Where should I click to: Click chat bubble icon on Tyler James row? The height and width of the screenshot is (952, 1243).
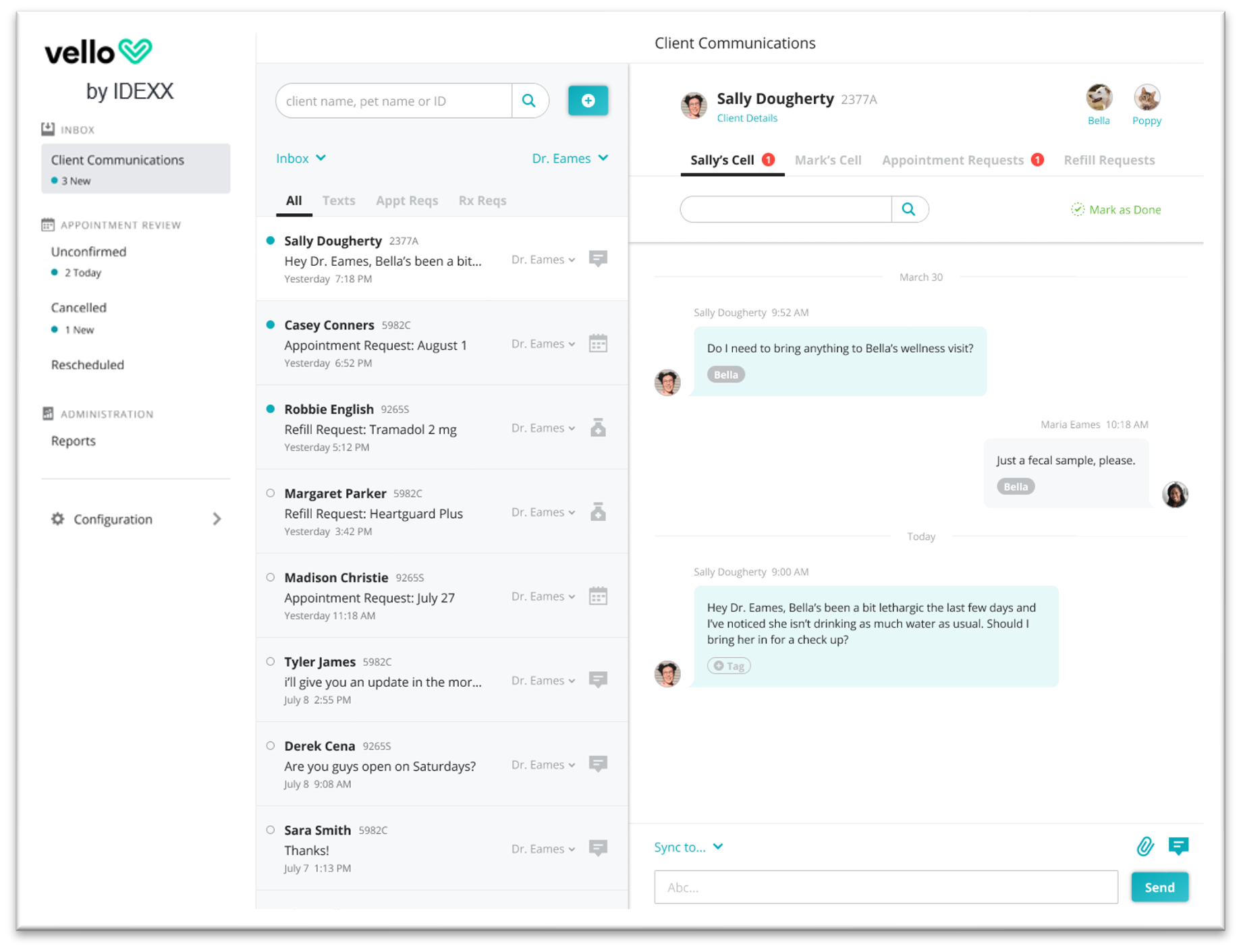tap(598, 679)
